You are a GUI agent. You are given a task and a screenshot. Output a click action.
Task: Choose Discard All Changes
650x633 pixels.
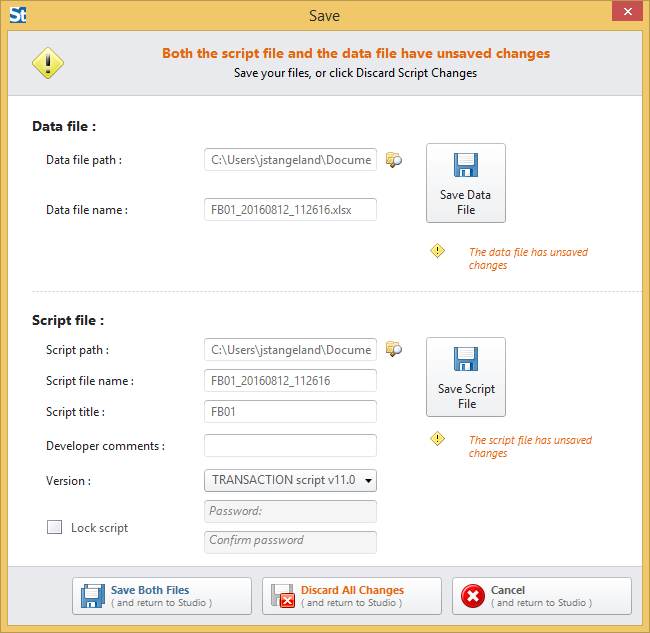pyautogui.click(x=351, y=596)
